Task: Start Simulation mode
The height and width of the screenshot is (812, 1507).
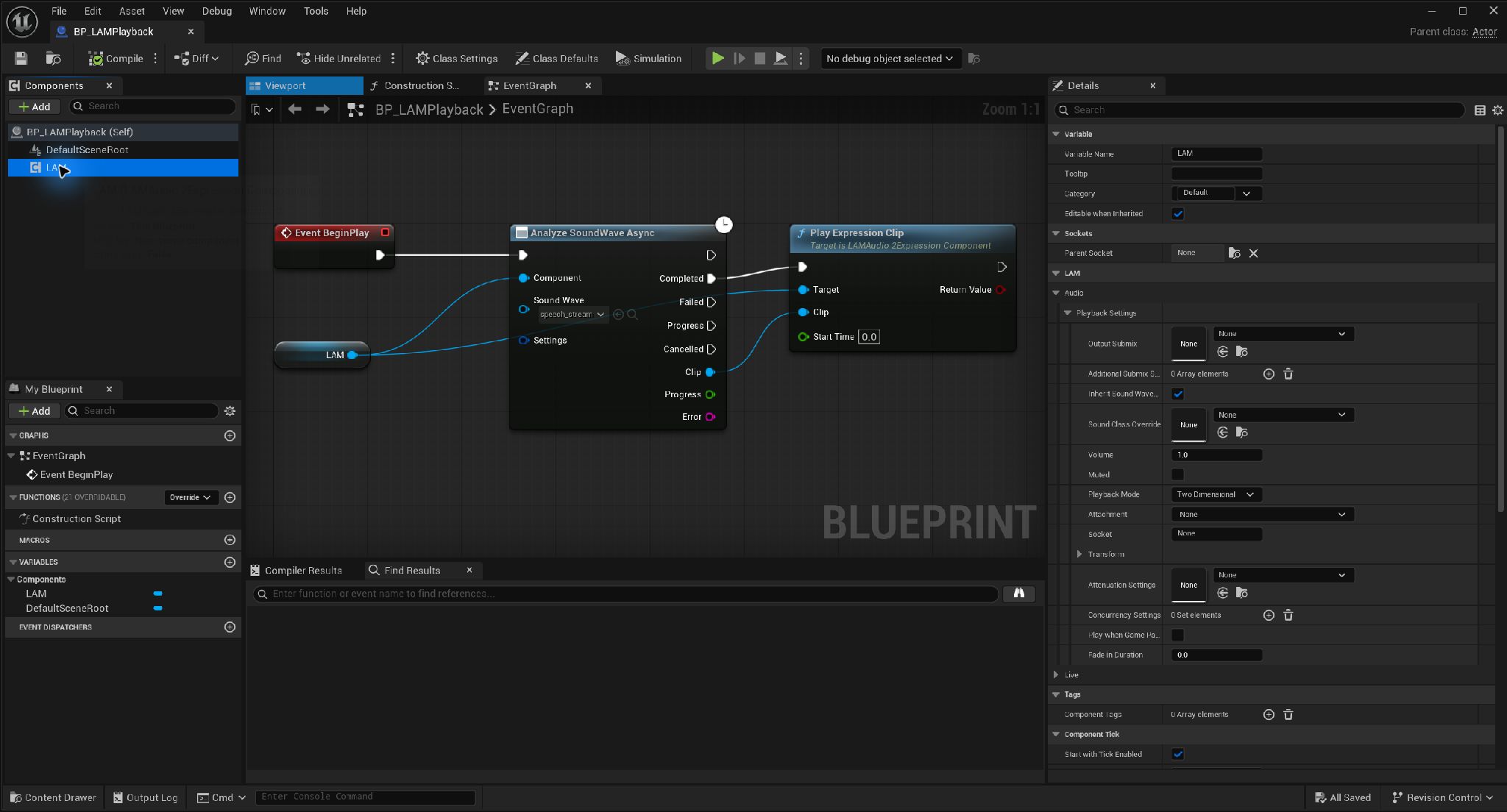Action: click(x=648, y=58)
